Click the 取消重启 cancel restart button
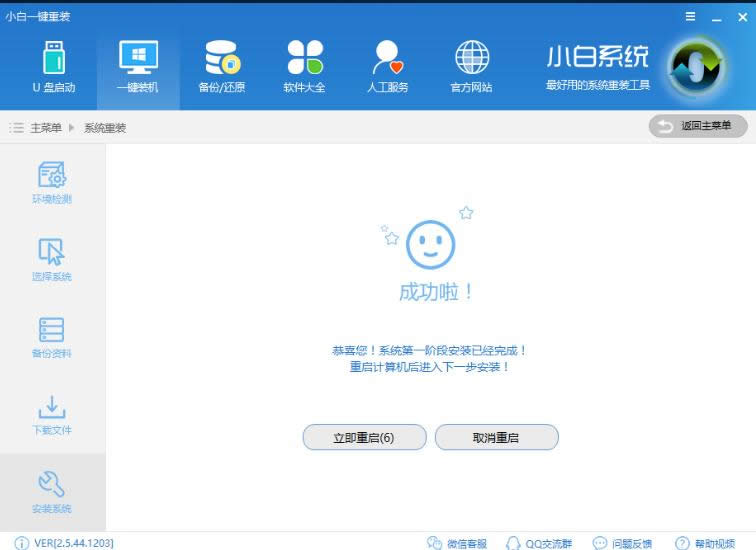 [497, 437]
